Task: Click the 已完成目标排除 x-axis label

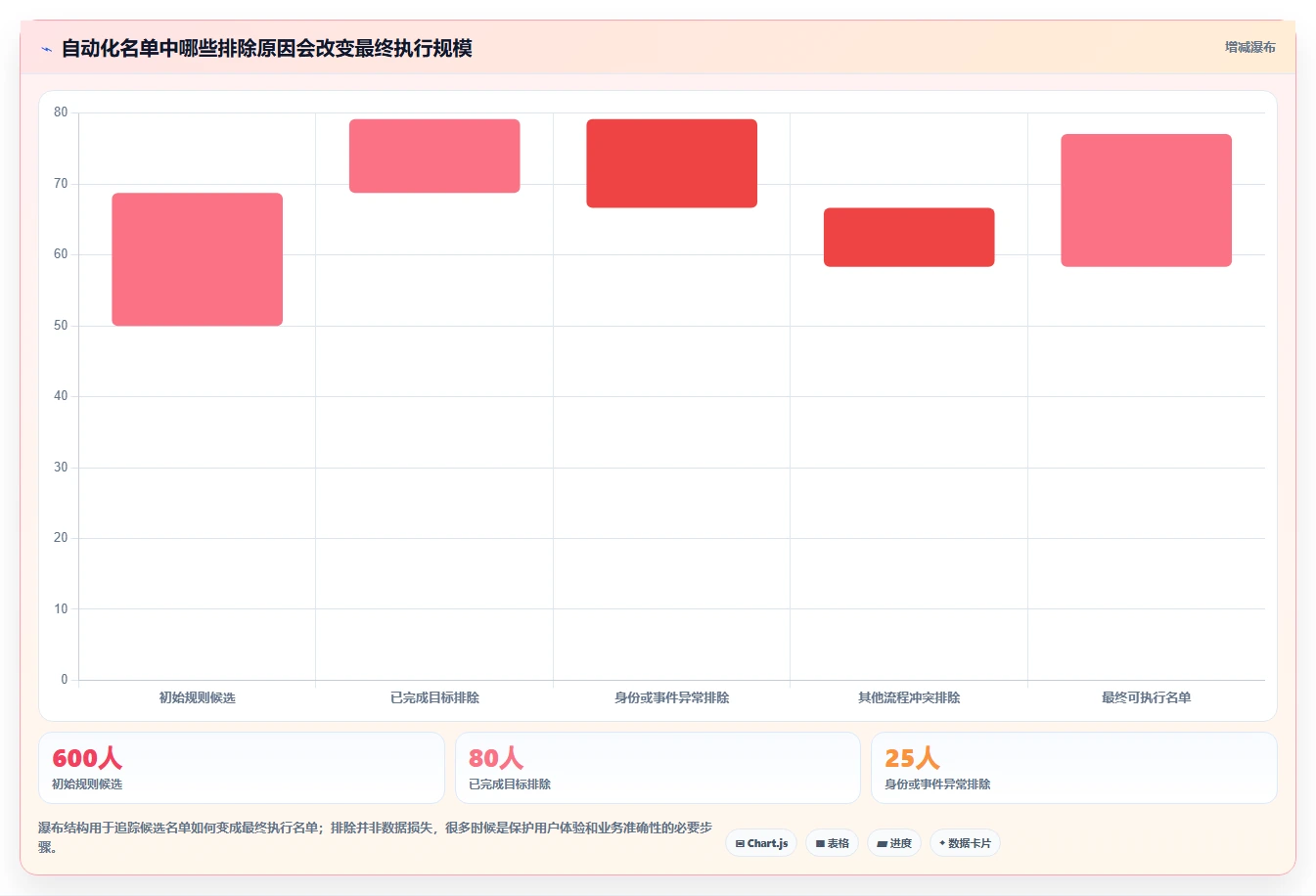Action: pos(434,697)
